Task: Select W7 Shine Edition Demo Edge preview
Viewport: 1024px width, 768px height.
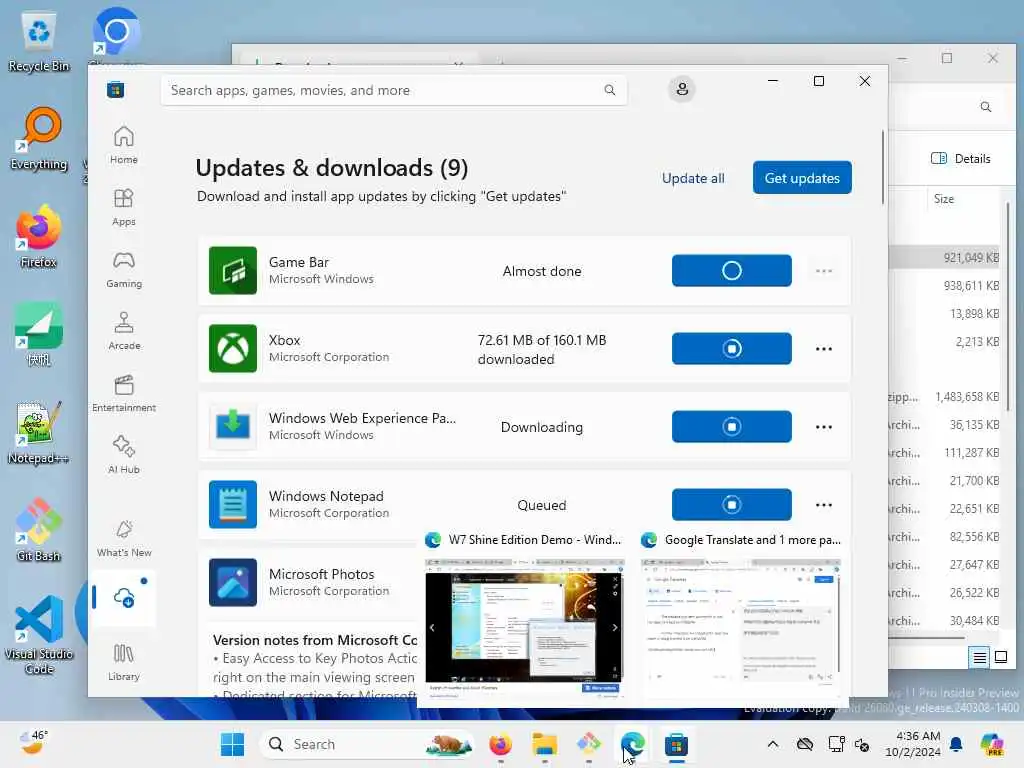Action: [524, 619]
